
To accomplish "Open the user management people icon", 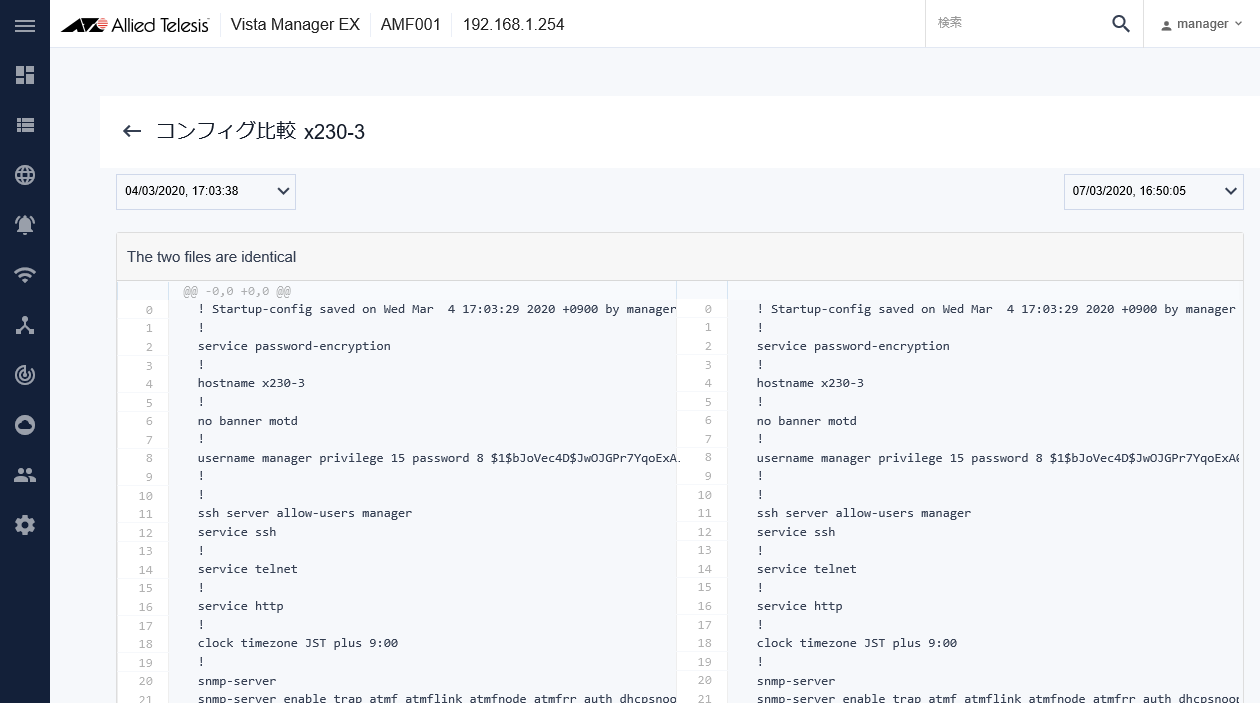I will 25,475.
